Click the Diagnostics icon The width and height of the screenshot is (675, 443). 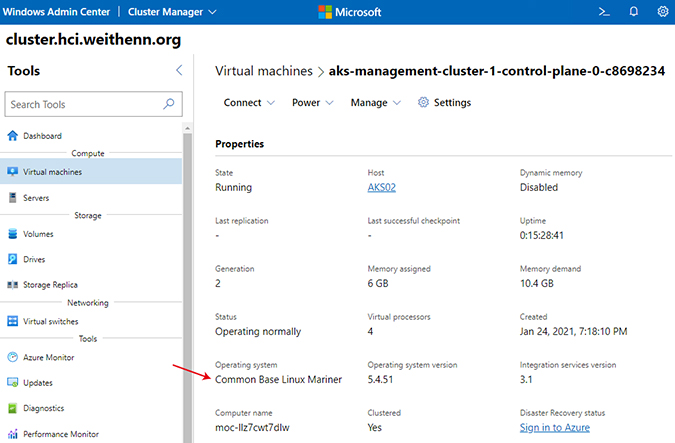(12, 408)
